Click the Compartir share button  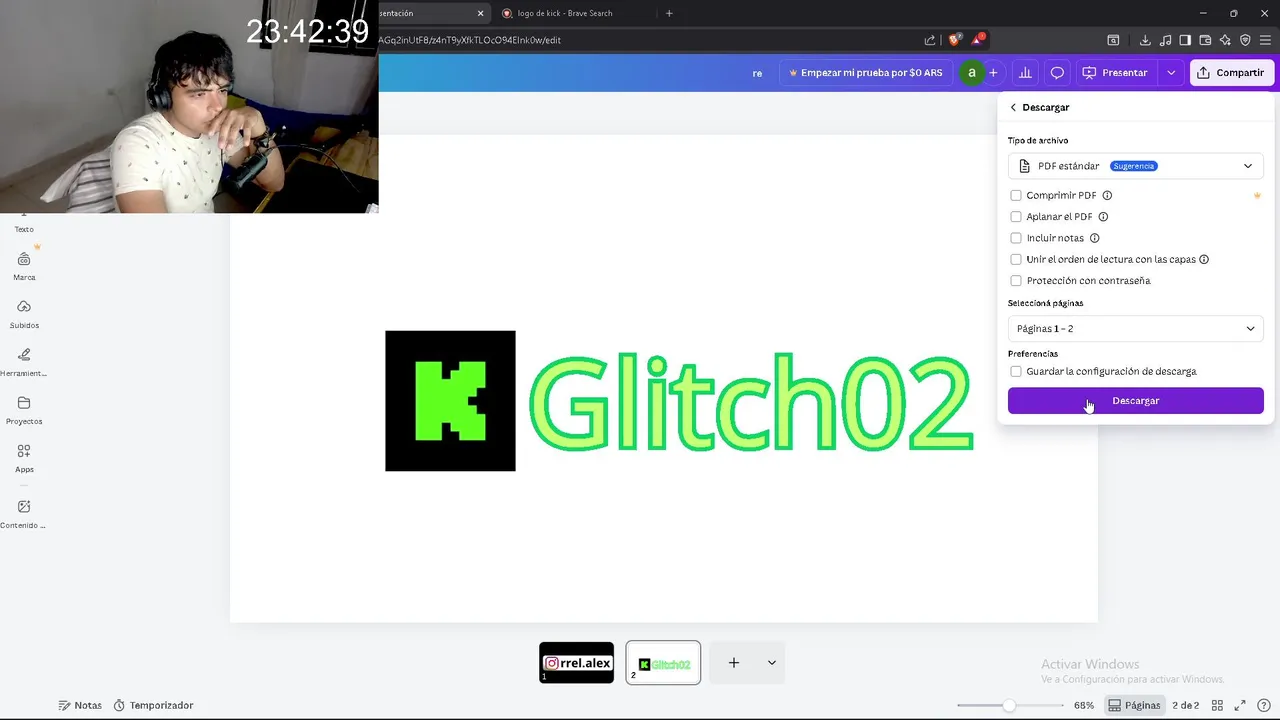pyautogui.click(x=1232, y=73)
